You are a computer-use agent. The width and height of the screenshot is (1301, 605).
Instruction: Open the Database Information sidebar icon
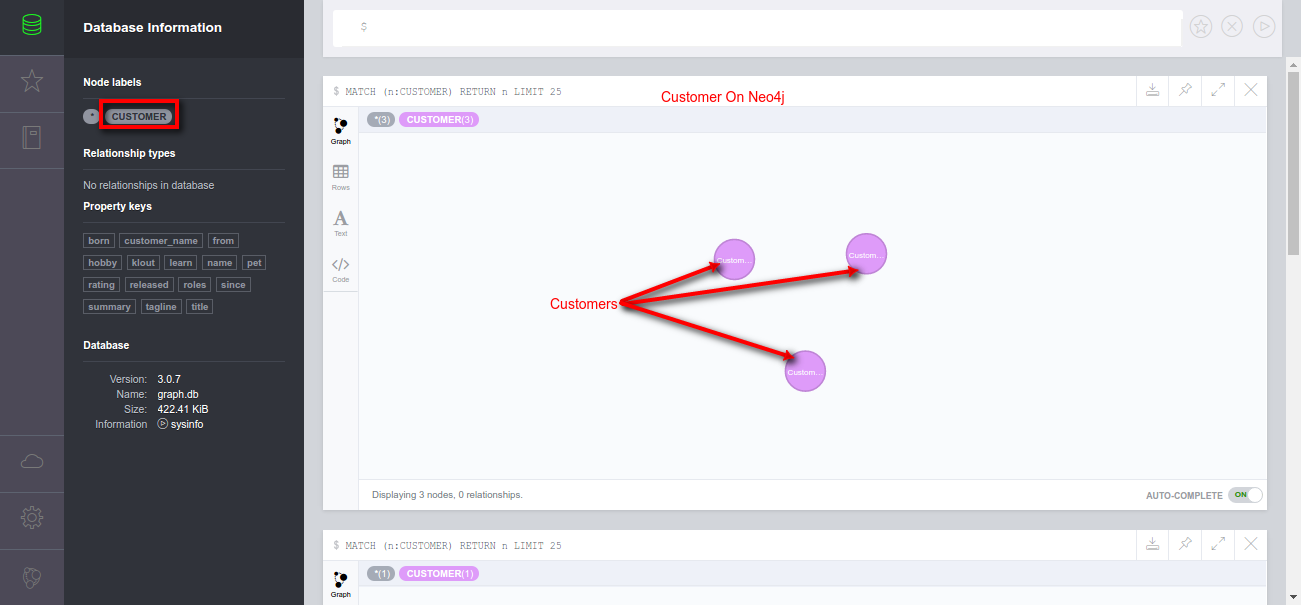[32, 27]
